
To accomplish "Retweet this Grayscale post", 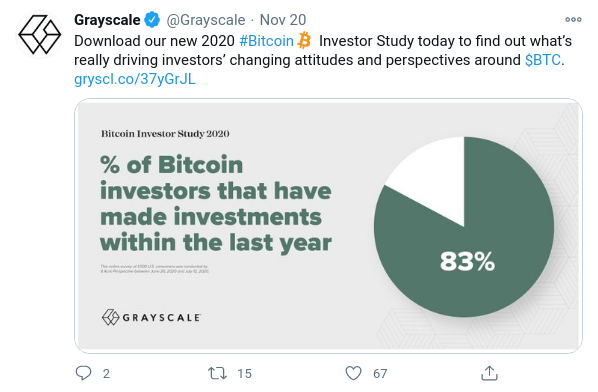I will click(217, 373).
